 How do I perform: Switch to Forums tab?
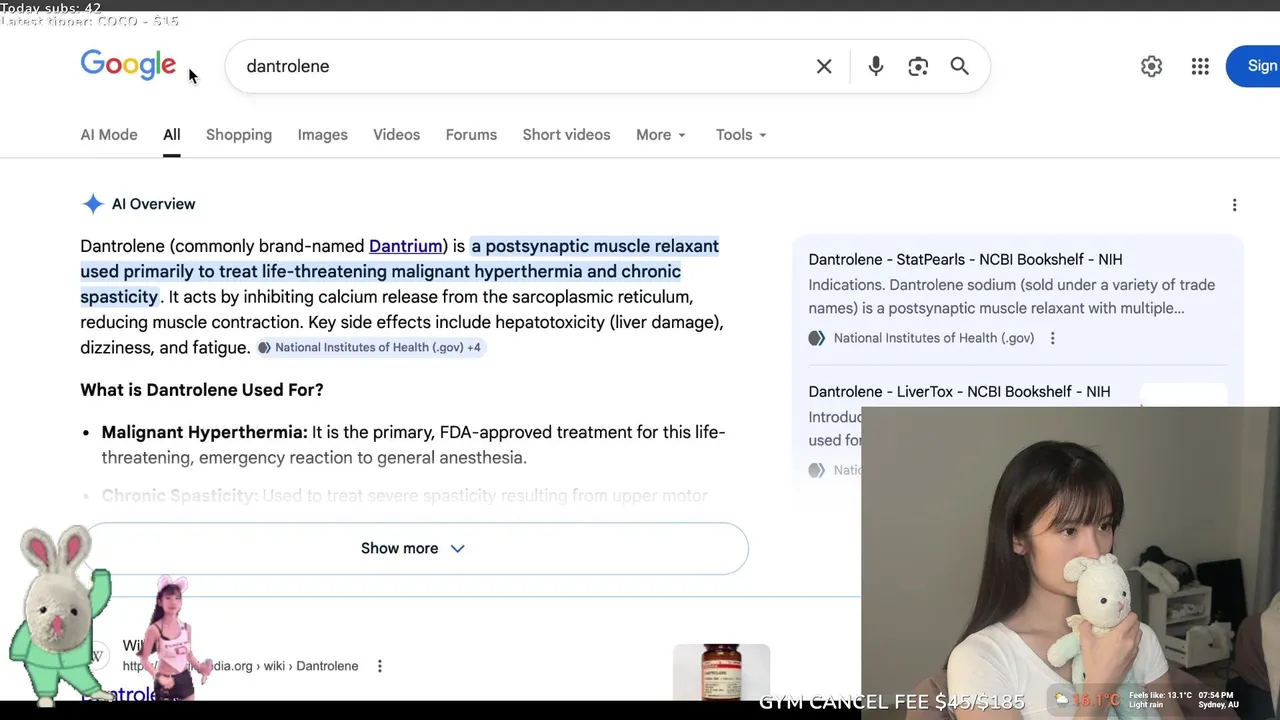tap(471, 135)
